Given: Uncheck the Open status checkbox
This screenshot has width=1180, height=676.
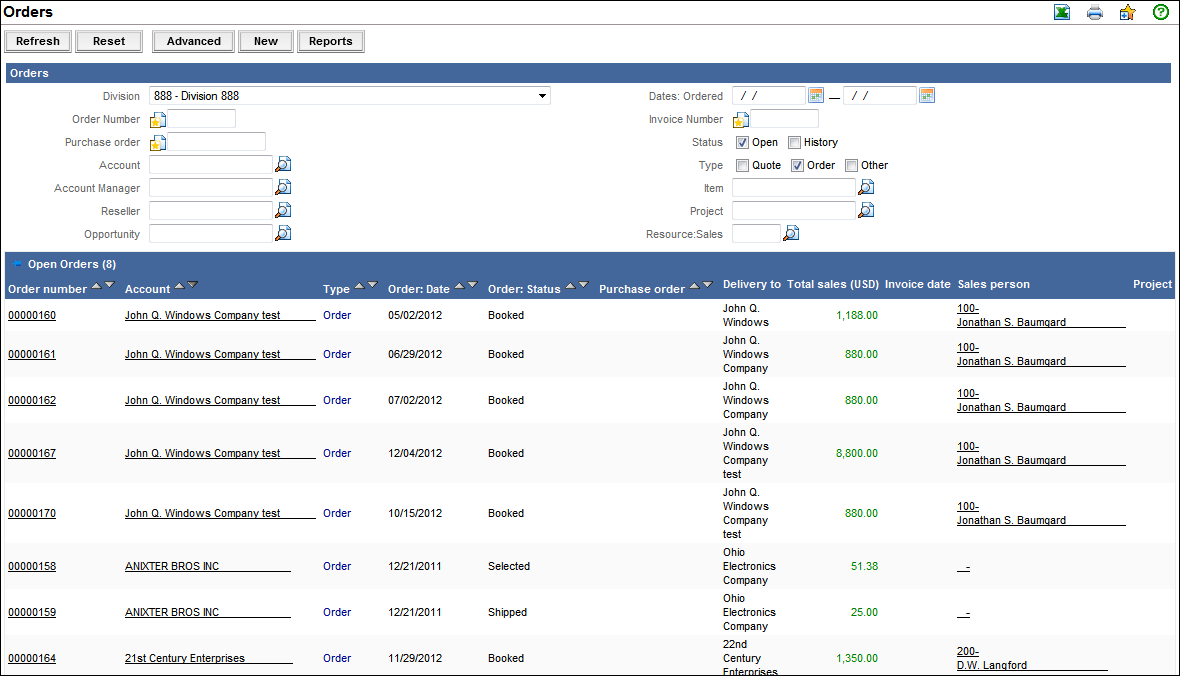Looking at the screenshot, I should click(x=742, y=142).
